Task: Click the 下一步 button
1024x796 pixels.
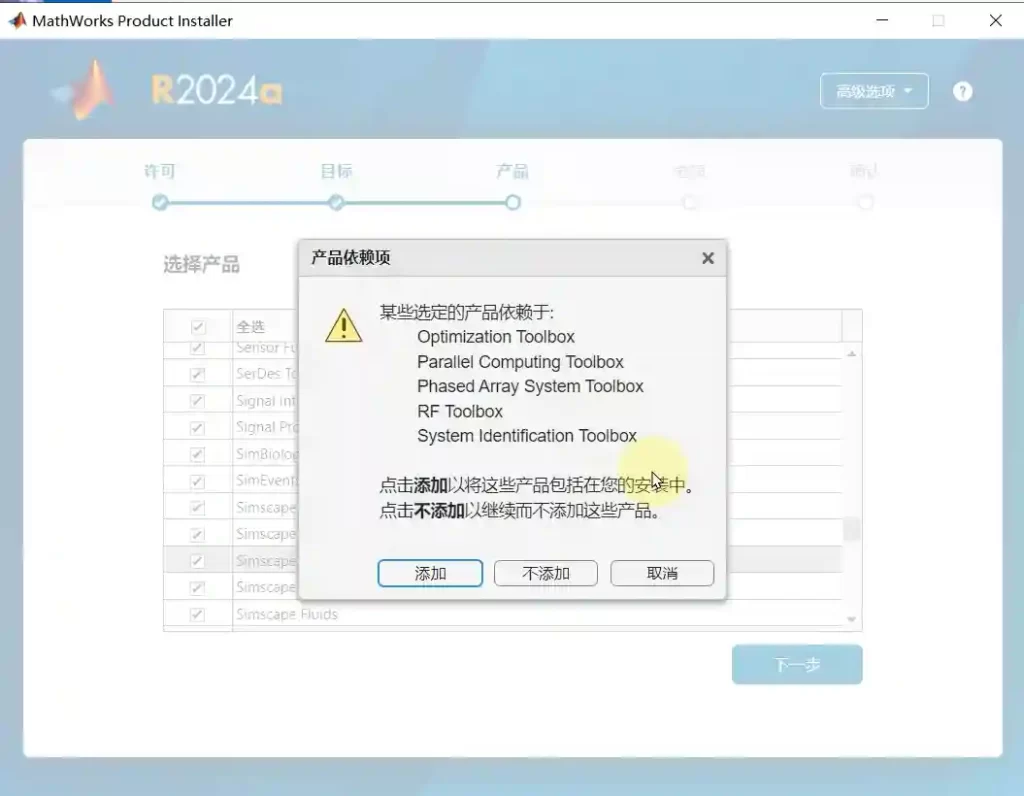Action: pyautogui.click(x=796, y=665)
